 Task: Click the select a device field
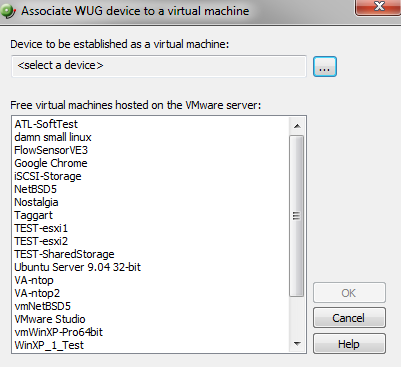[159, 66]
